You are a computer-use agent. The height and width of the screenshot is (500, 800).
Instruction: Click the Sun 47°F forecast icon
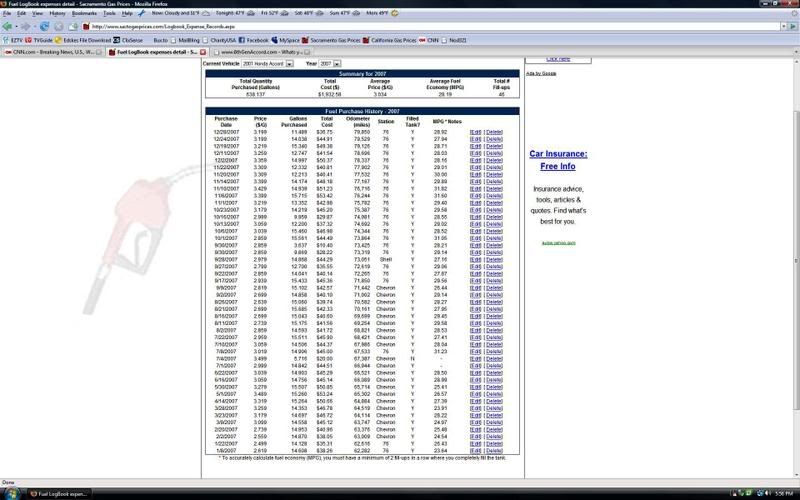pyautogui.click(x=356, y=13)
